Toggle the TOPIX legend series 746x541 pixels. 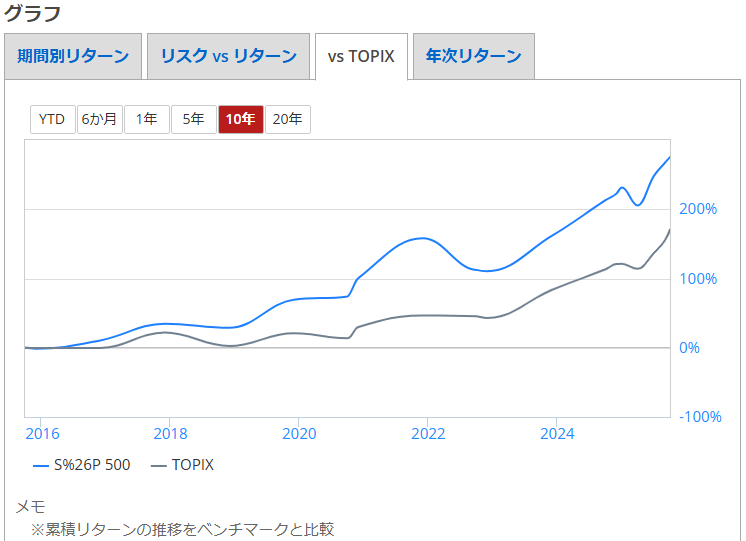coord(192,465)
